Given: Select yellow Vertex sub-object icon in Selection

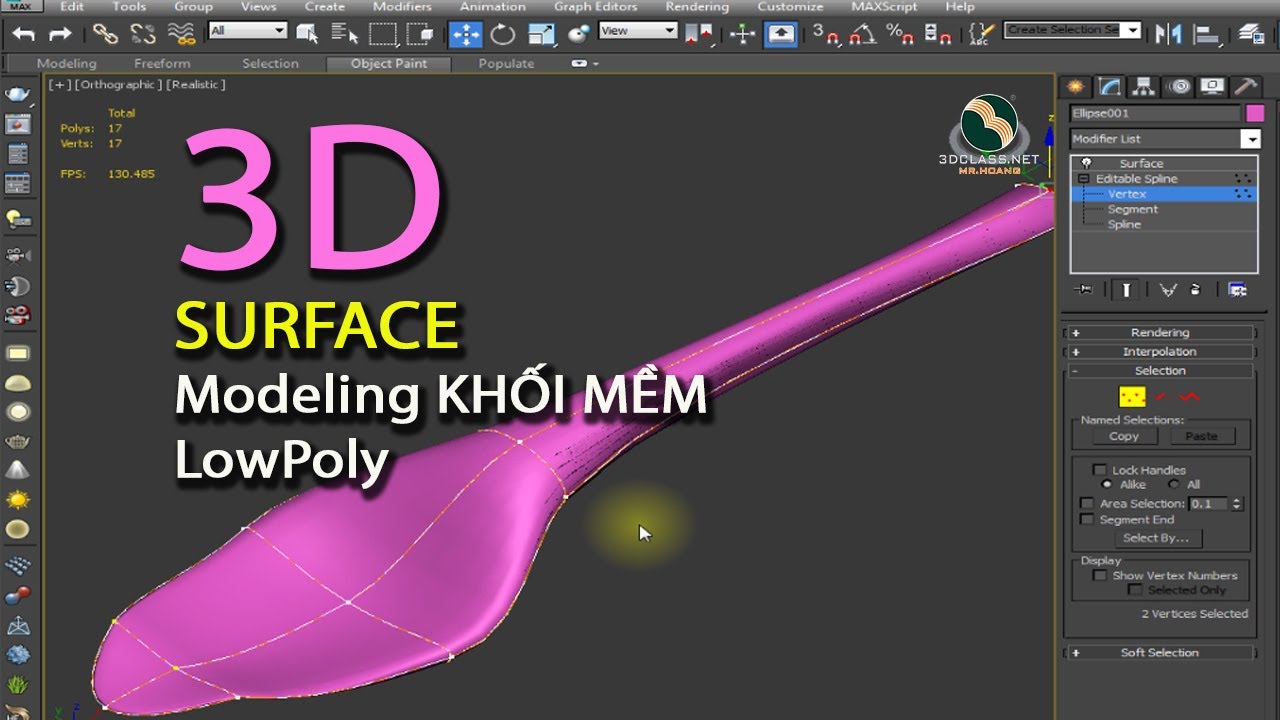Looking at the screenshot, I should click(x=1131, y=397).
